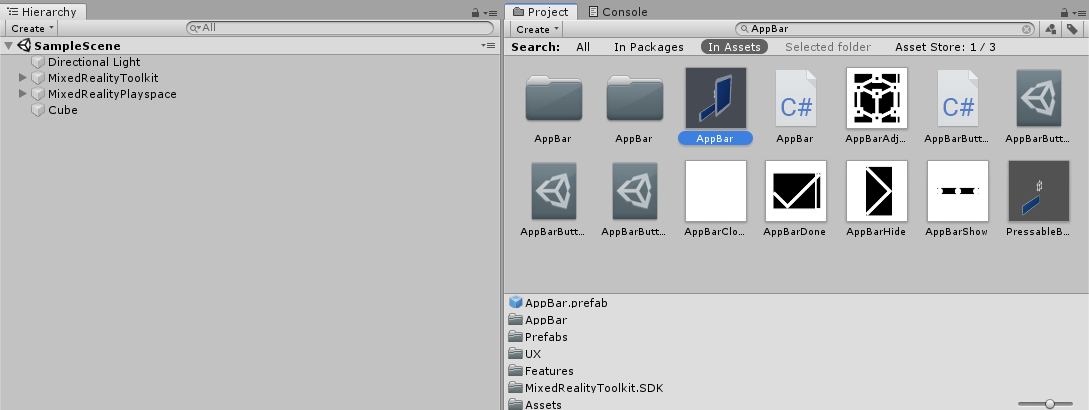Open search by label filter icon
The image size is (1089, 410).
point(1072,29)
